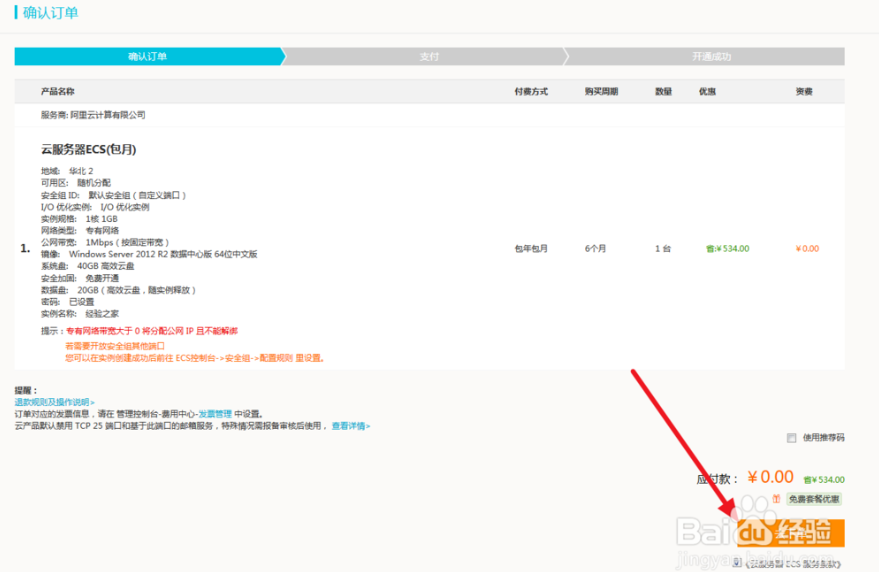Click the 服务商: 阿里云计算有限公司 line
The width and height of the screenshot is (879, 572).
(x=93, y=115)
